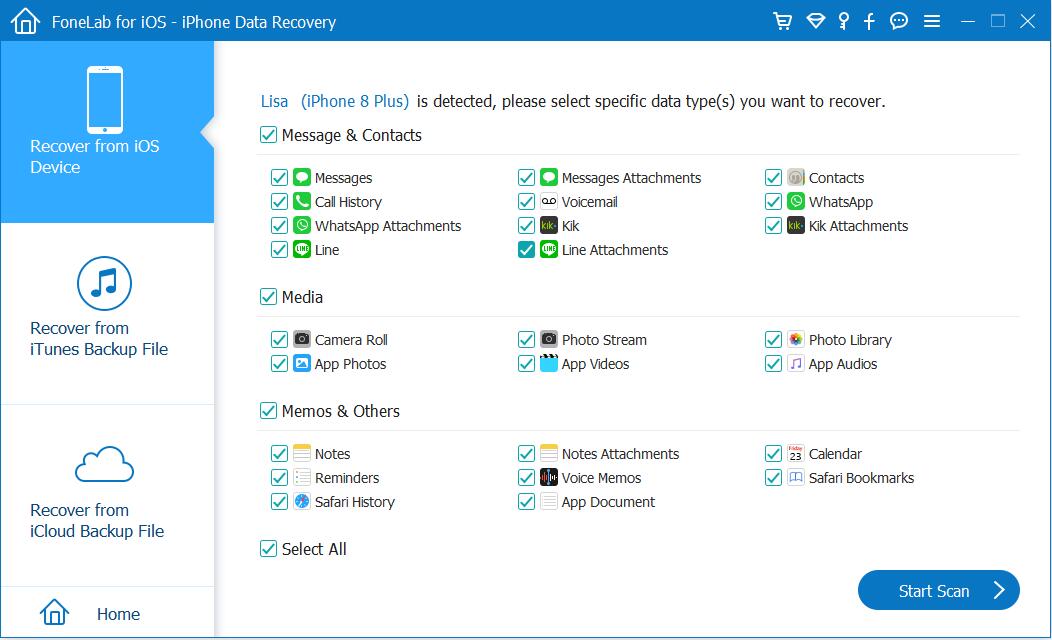
Task: Click the Voicemail icon
Action: tap(549, 201)
